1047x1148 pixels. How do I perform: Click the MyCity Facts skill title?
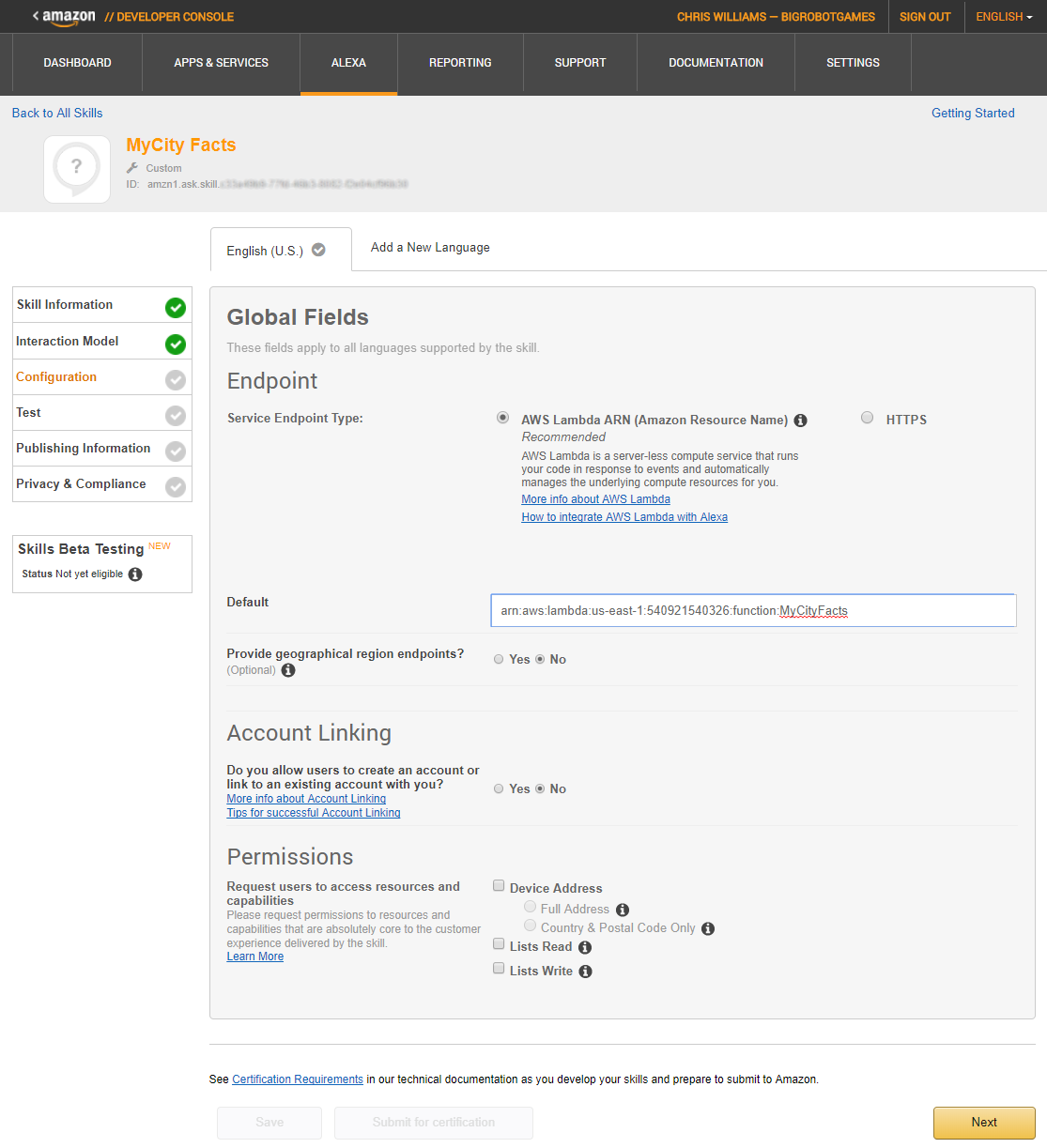pos(181,145)
